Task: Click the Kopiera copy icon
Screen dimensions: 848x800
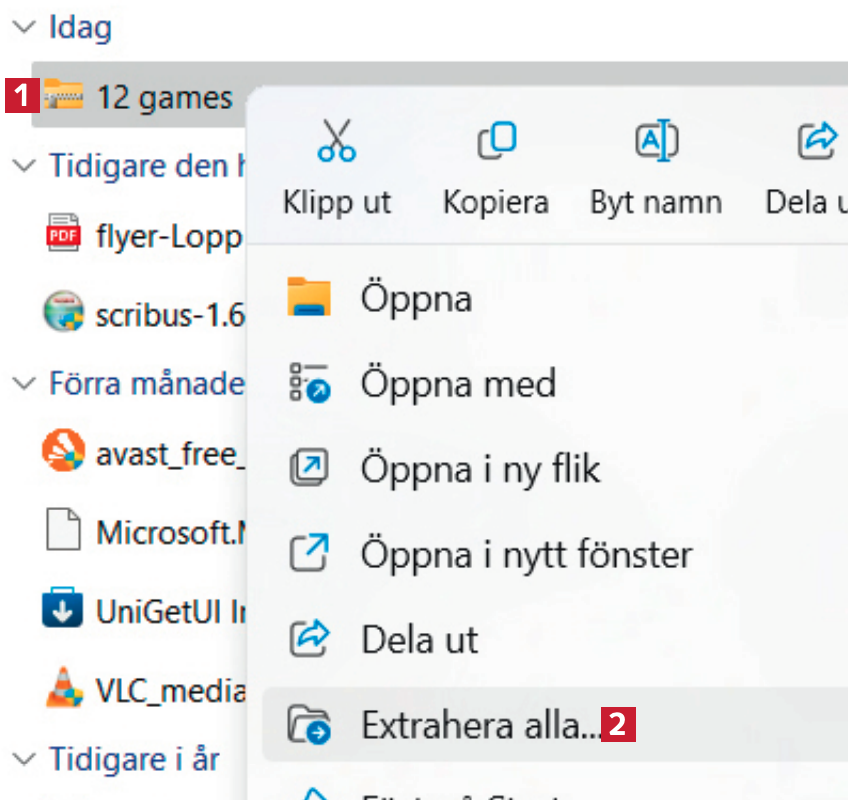Action: click(496, 141)
